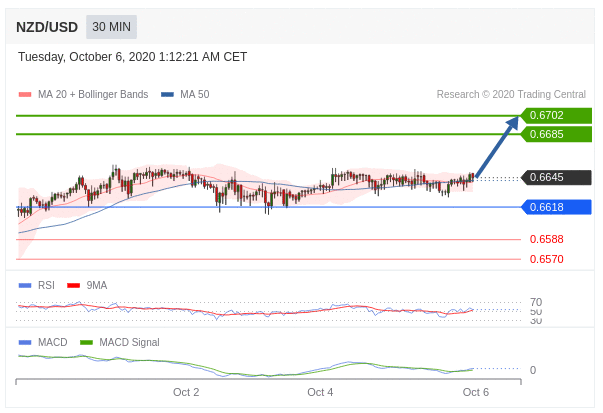Click the MA 20 + Bollinger Bands swatch
Viewport: 603px width, 413px height.
pyautogui.click(x=25, y=95)
